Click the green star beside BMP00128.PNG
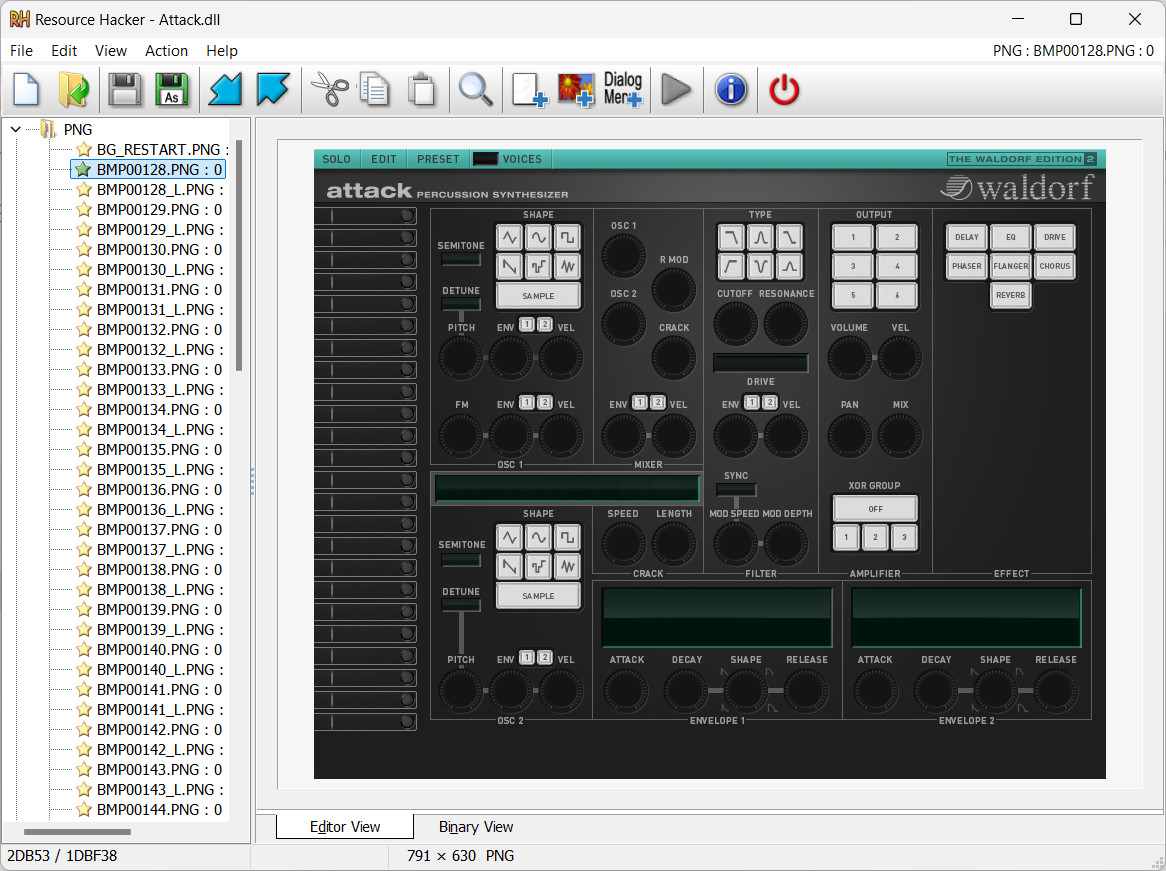Image resolution: width=1166 pixels, height=871 pixels. [x=84, y=170]
